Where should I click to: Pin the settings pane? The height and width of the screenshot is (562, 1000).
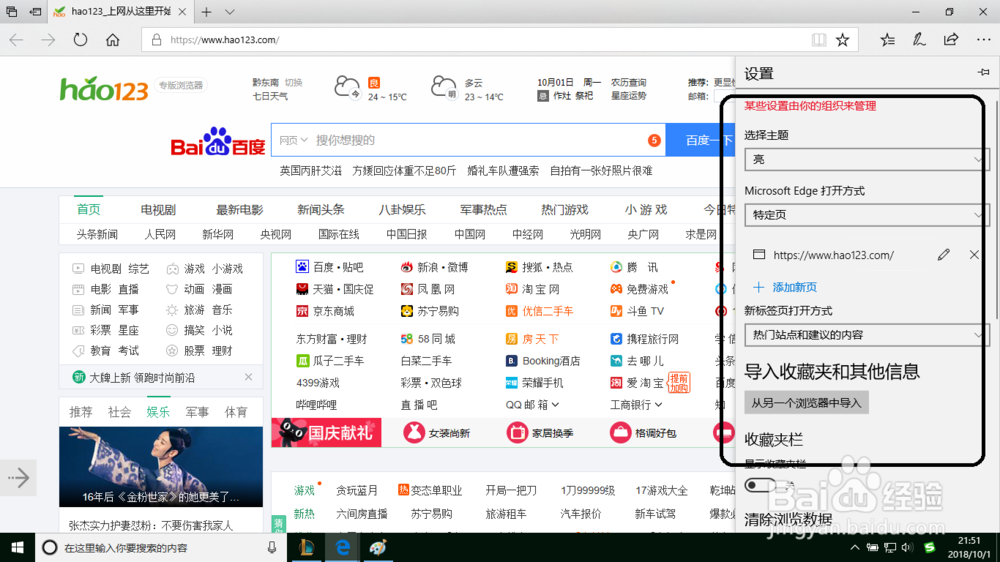pos(983,72)
